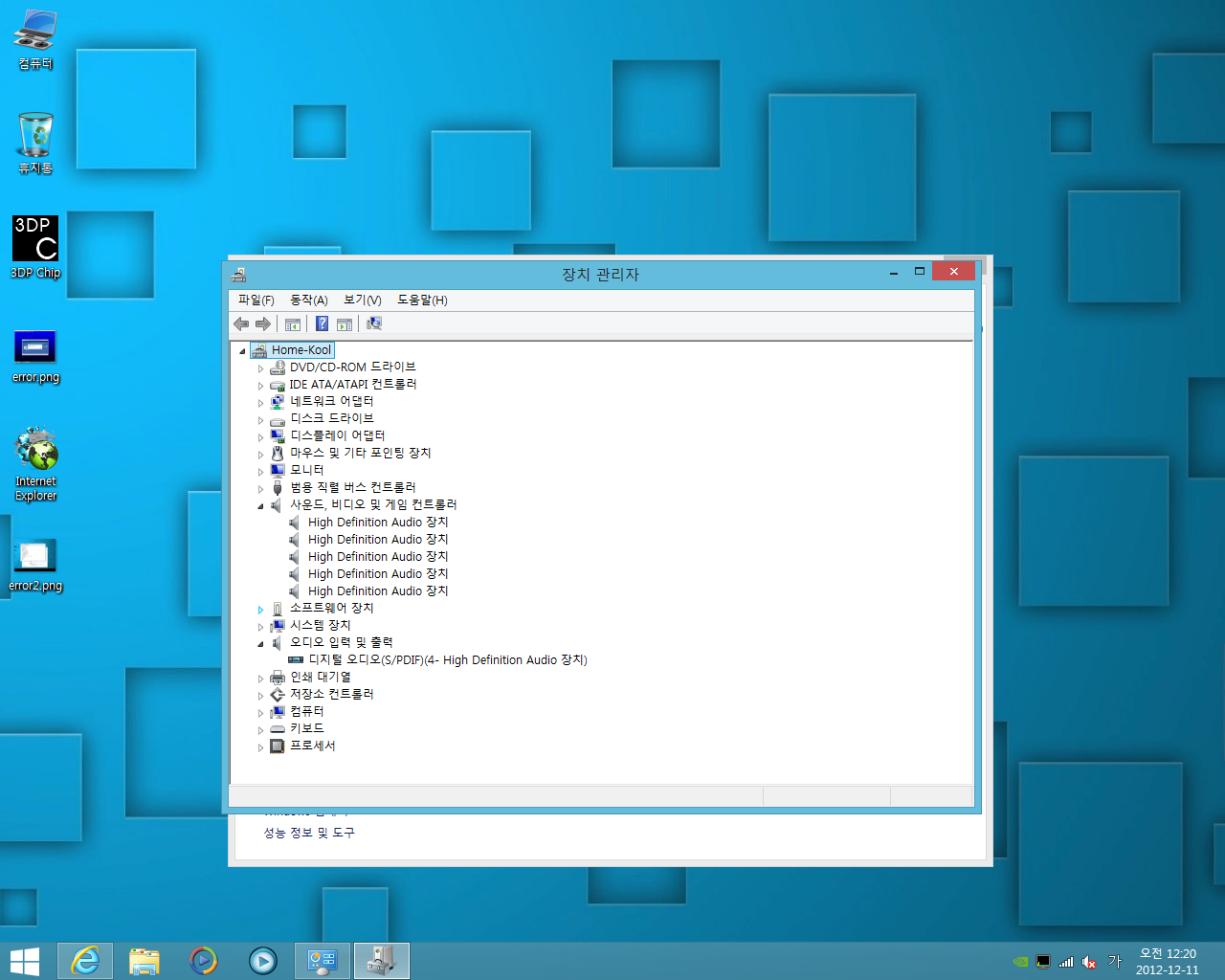1225x980 pixels.
Task: Open the 동작(A) menu
Action: [x=309, y=301]
